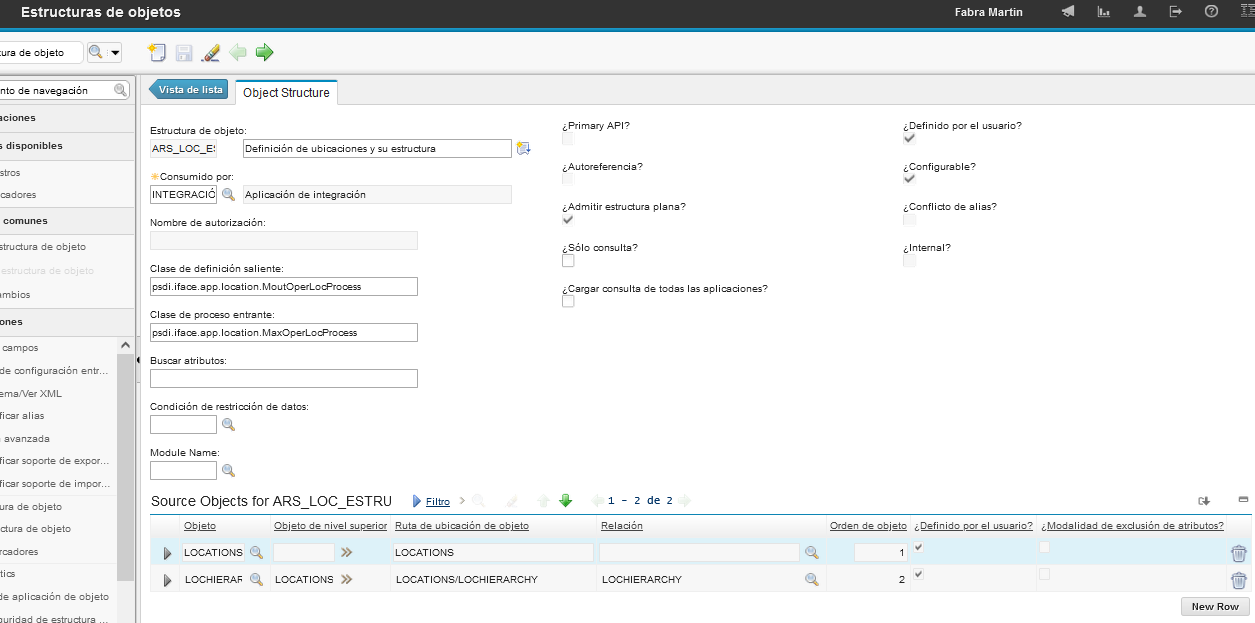Click the Clear Changes eraser icon
This screenshot has height=623, width=1255.
tap(211, 53)
